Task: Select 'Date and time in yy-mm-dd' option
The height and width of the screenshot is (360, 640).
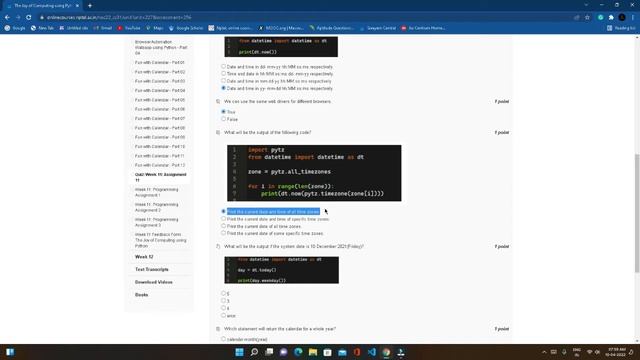Action: pos(223,88)
